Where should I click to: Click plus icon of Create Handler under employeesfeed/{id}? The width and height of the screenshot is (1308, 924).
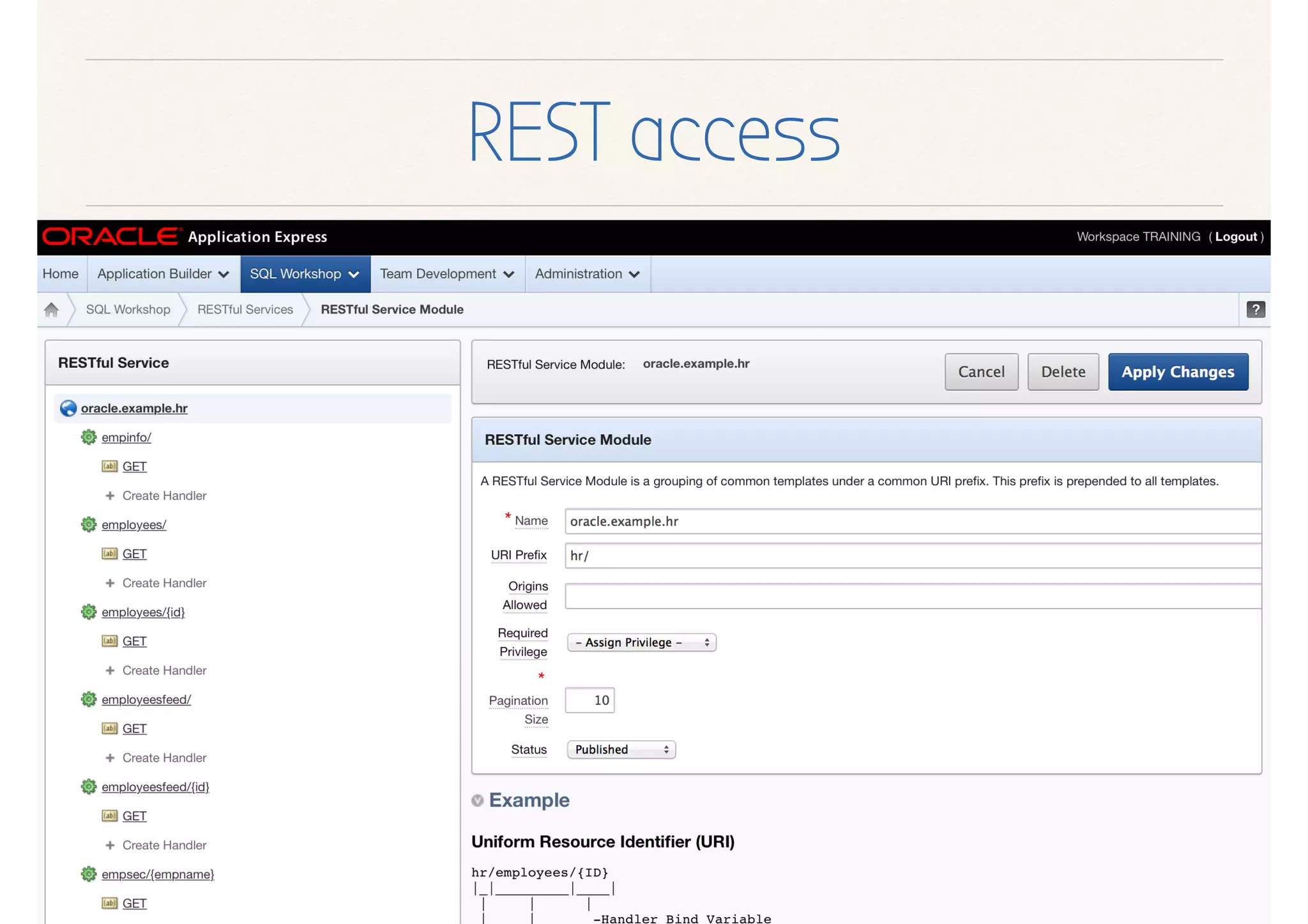(x=110, y=845)
